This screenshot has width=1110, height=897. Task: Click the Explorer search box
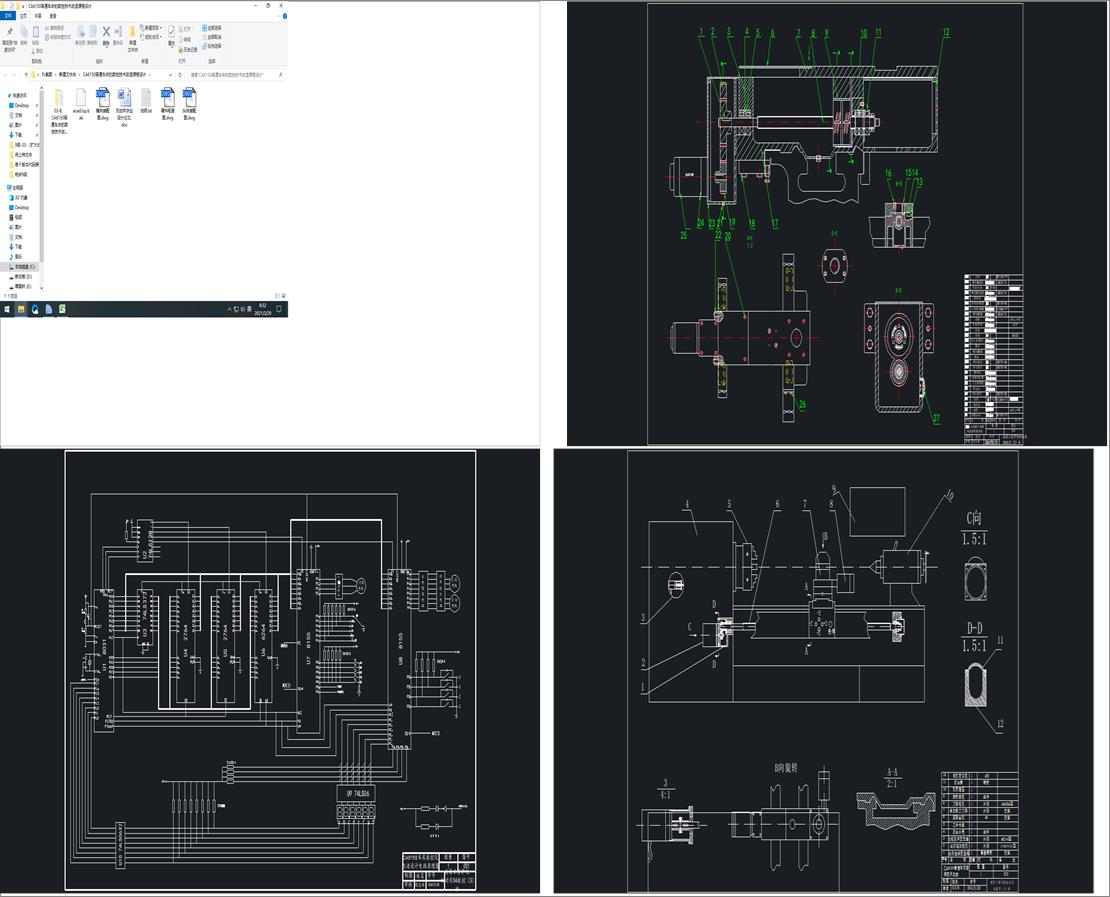pos(235,75)
